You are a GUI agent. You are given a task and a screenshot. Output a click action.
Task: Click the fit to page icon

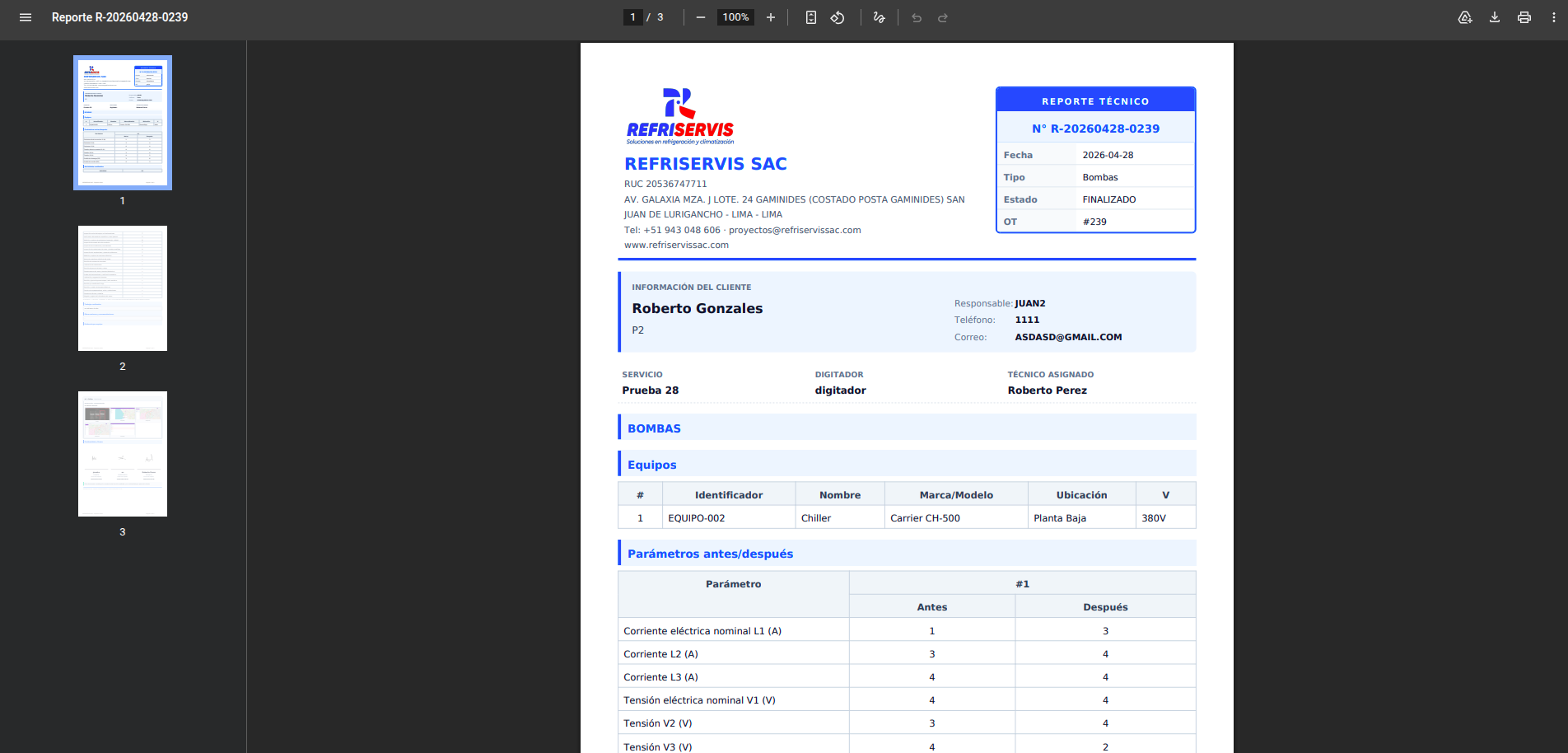point(811,17)
